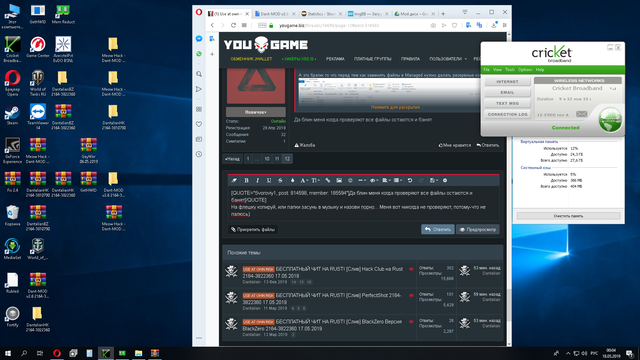The width and height of the screenshot is (640, 360).
Task: Click the browser page vertical scrollbar
Action: 509,188
